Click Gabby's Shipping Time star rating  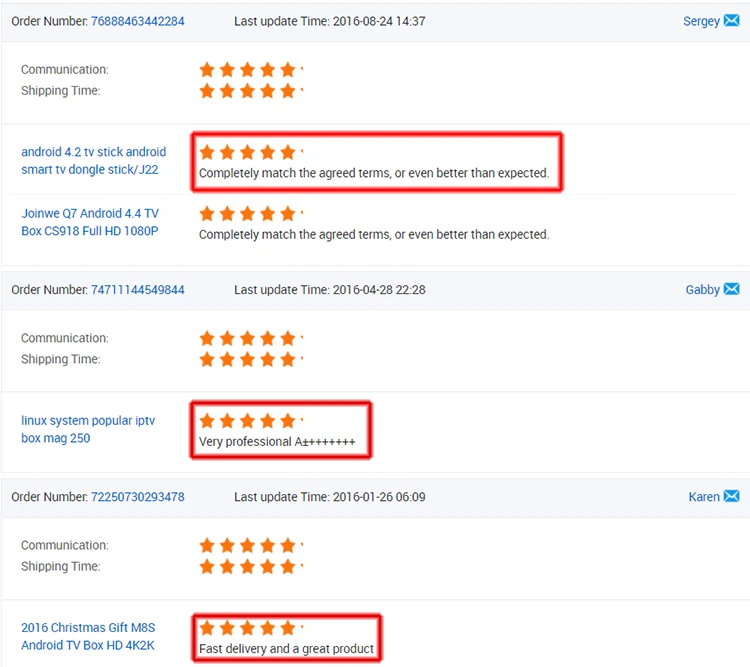[x=251, y=359]
